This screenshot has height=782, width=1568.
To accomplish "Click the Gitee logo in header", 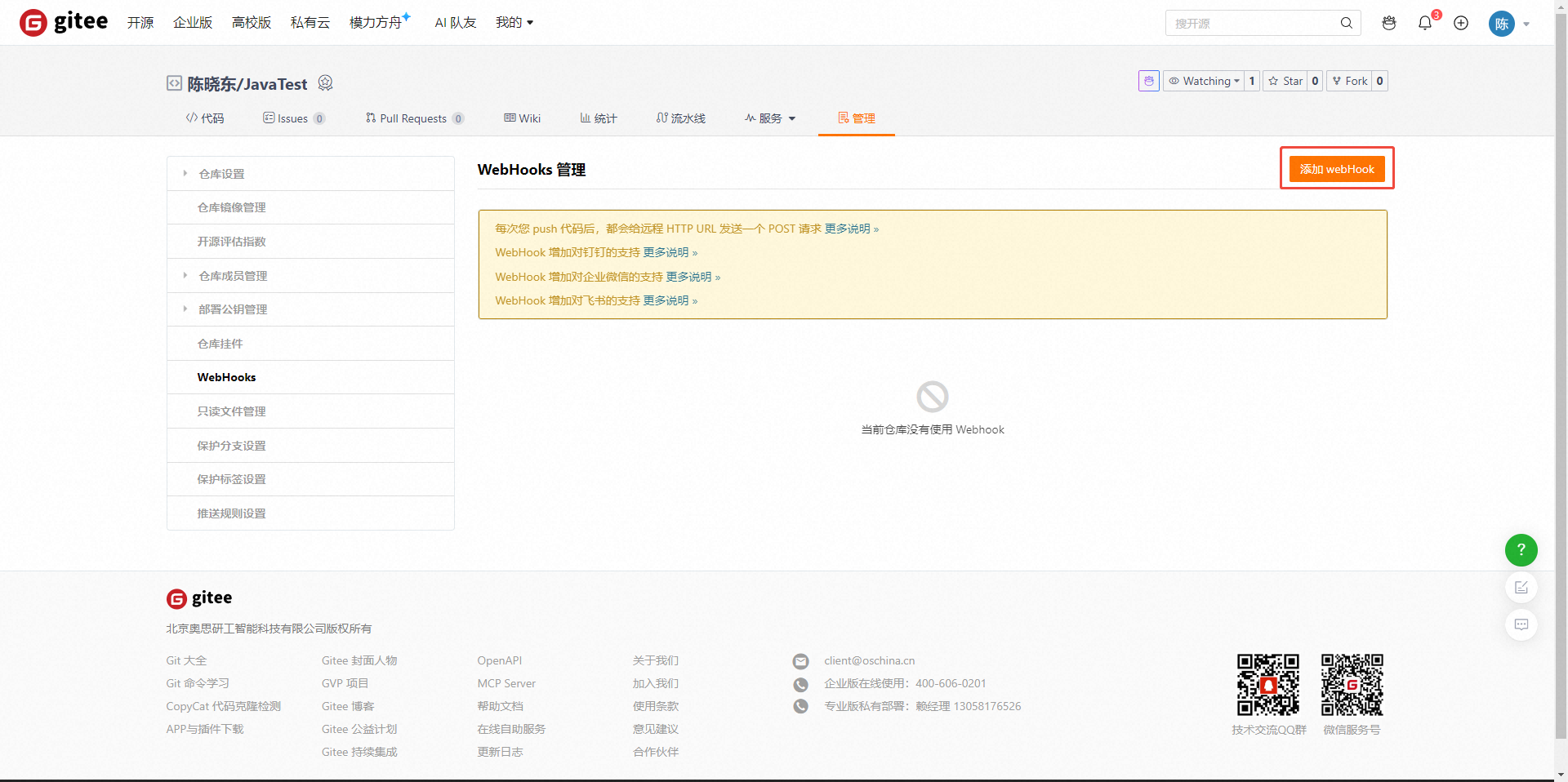I will [x=64, y=22].
